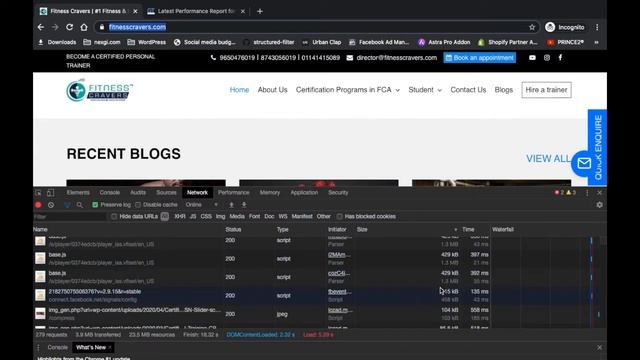The image size is (640, 360).
Task: Open the Instagram icon in top bar
Action: [x=547, y=58]
